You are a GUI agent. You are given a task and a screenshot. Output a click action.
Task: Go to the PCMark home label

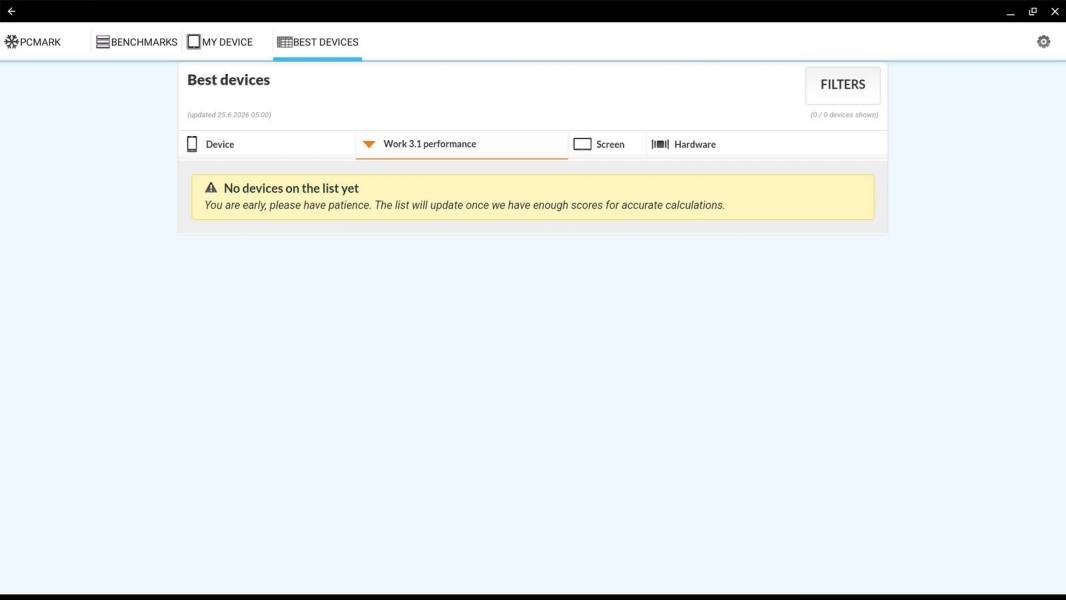pos(40,42)
